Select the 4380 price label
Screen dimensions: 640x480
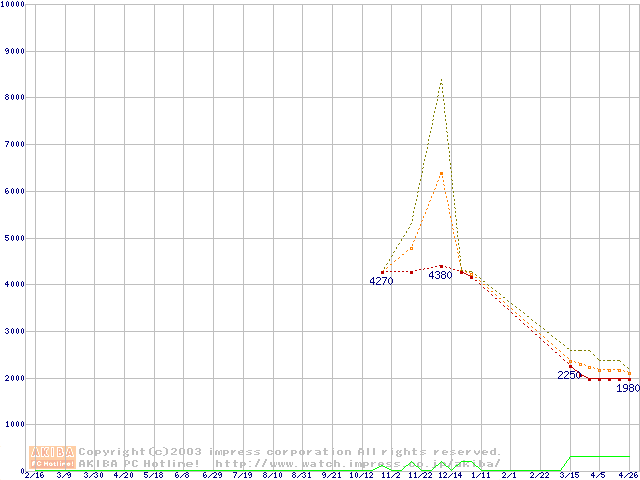click(440, 276)
